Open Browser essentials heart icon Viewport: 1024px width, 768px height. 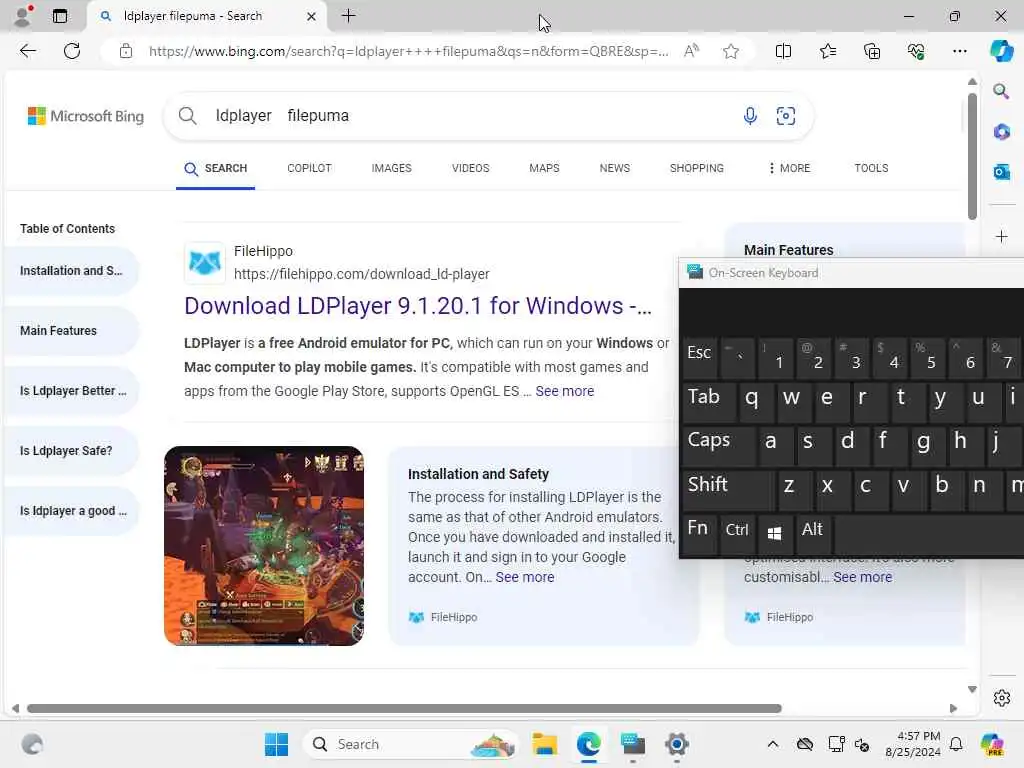coord(916,51)
